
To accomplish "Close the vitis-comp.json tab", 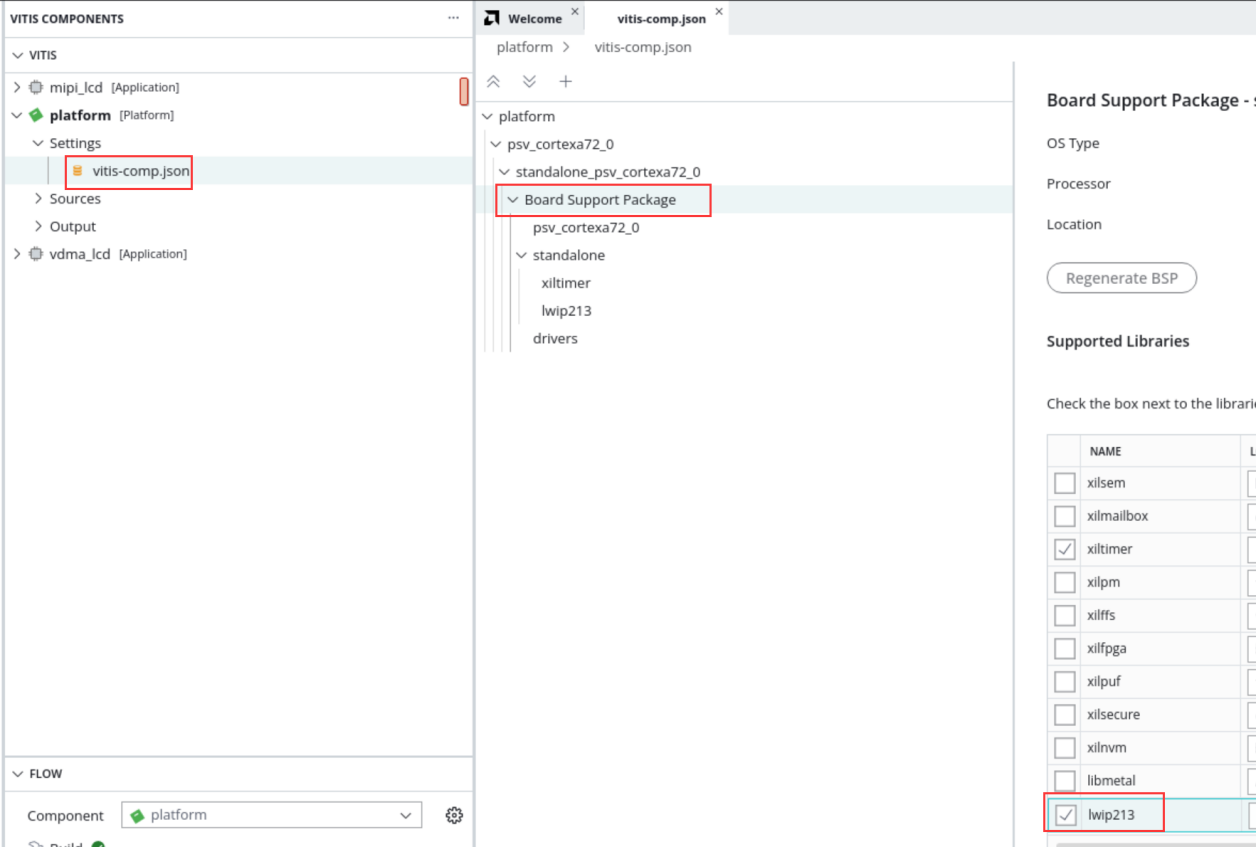I will [x=719, y=12].
